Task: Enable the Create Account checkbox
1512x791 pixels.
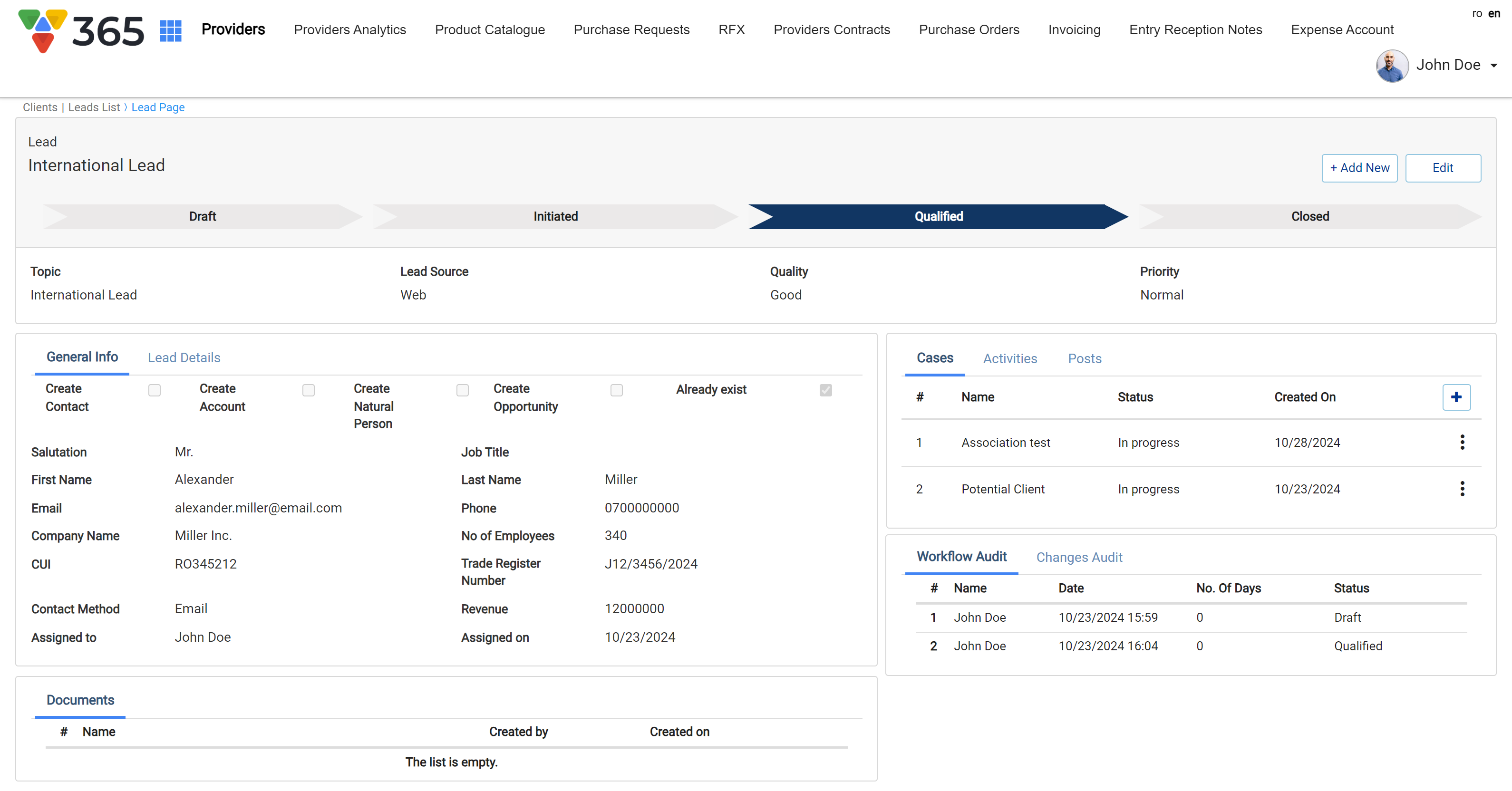Action: [x=308, y=390]
